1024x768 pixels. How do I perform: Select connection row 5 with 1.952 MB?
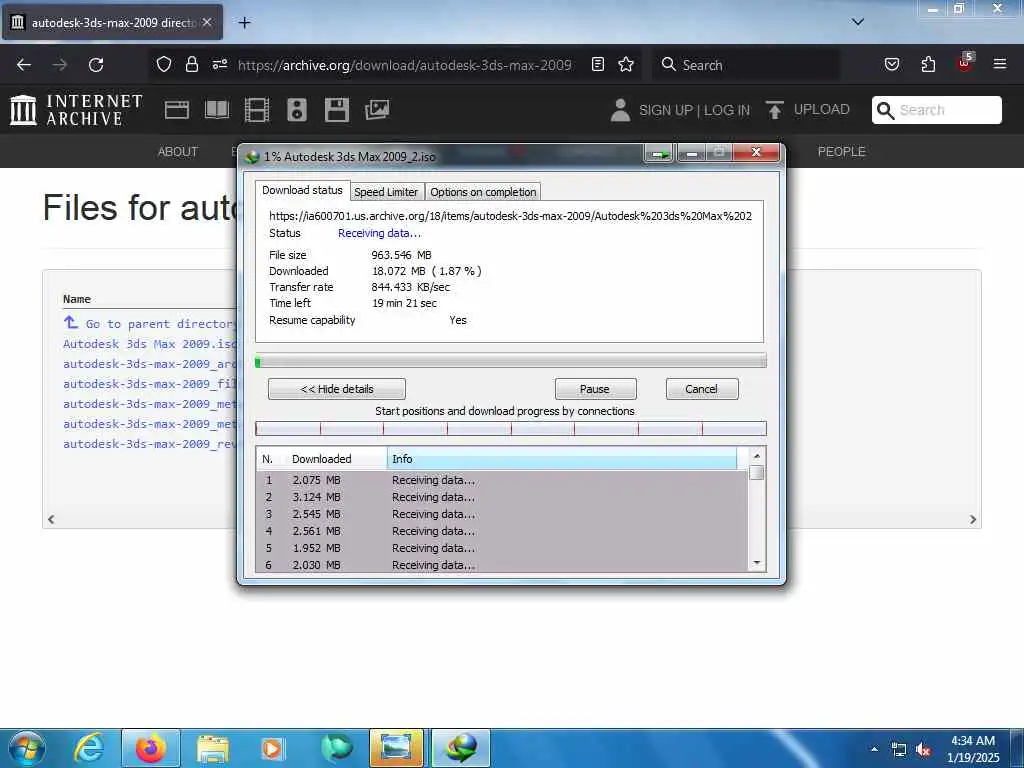(x=502, y=548)
